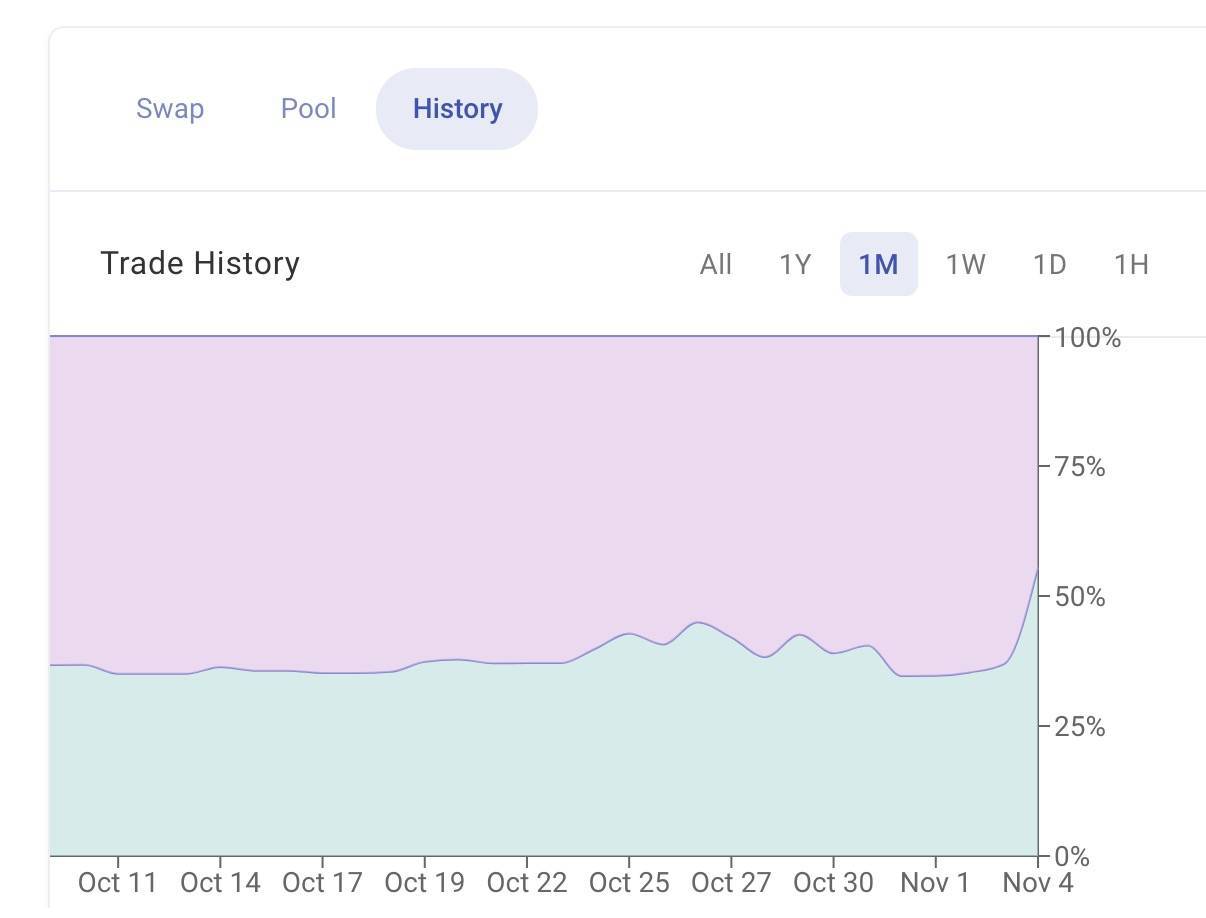This screenshot has height=918, width=1206.
Task: Switch chart range to 1W
Action: 965,265
